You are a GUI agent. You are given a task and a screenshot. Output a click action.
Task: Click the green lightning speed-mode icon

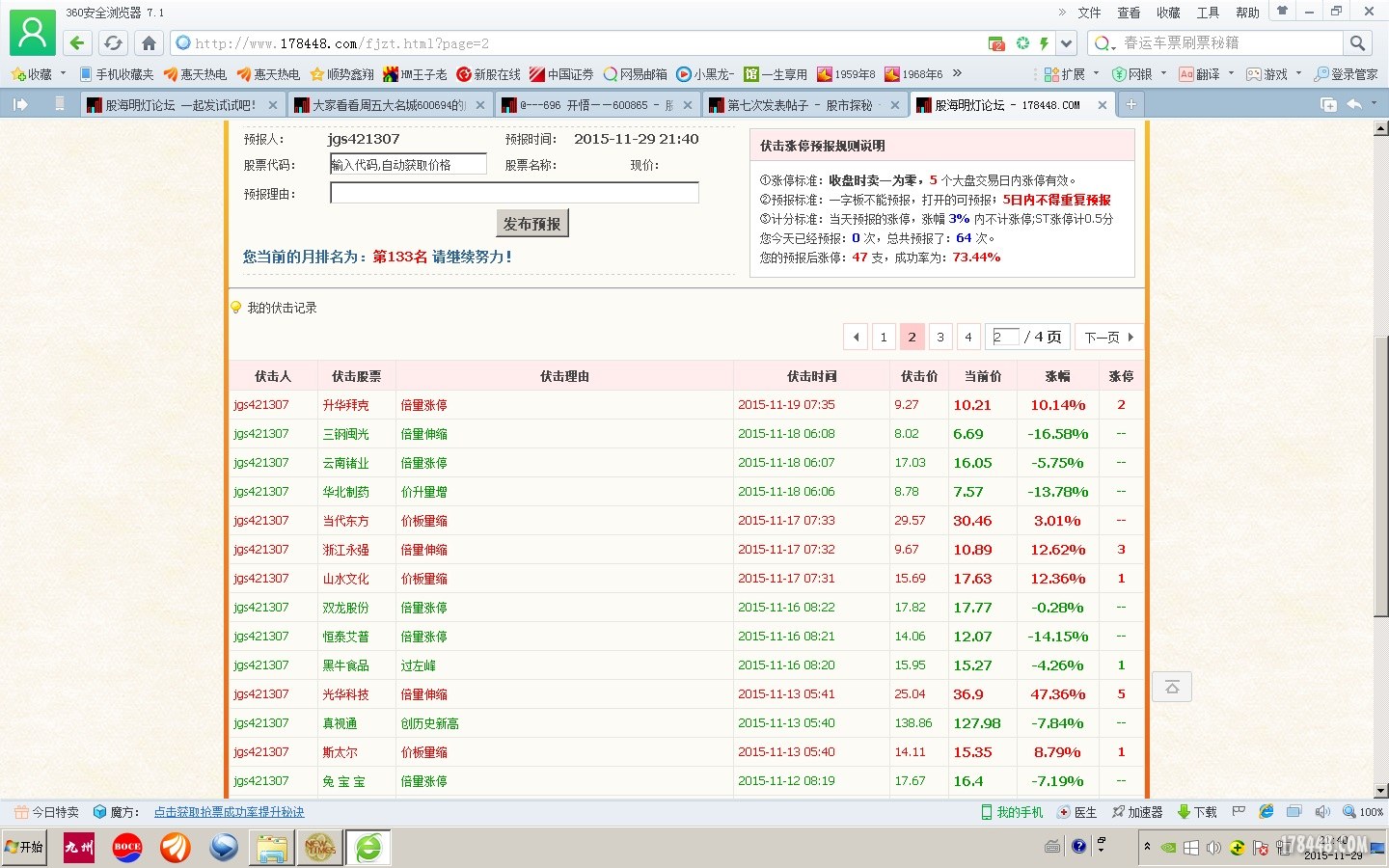point(1044,43)
